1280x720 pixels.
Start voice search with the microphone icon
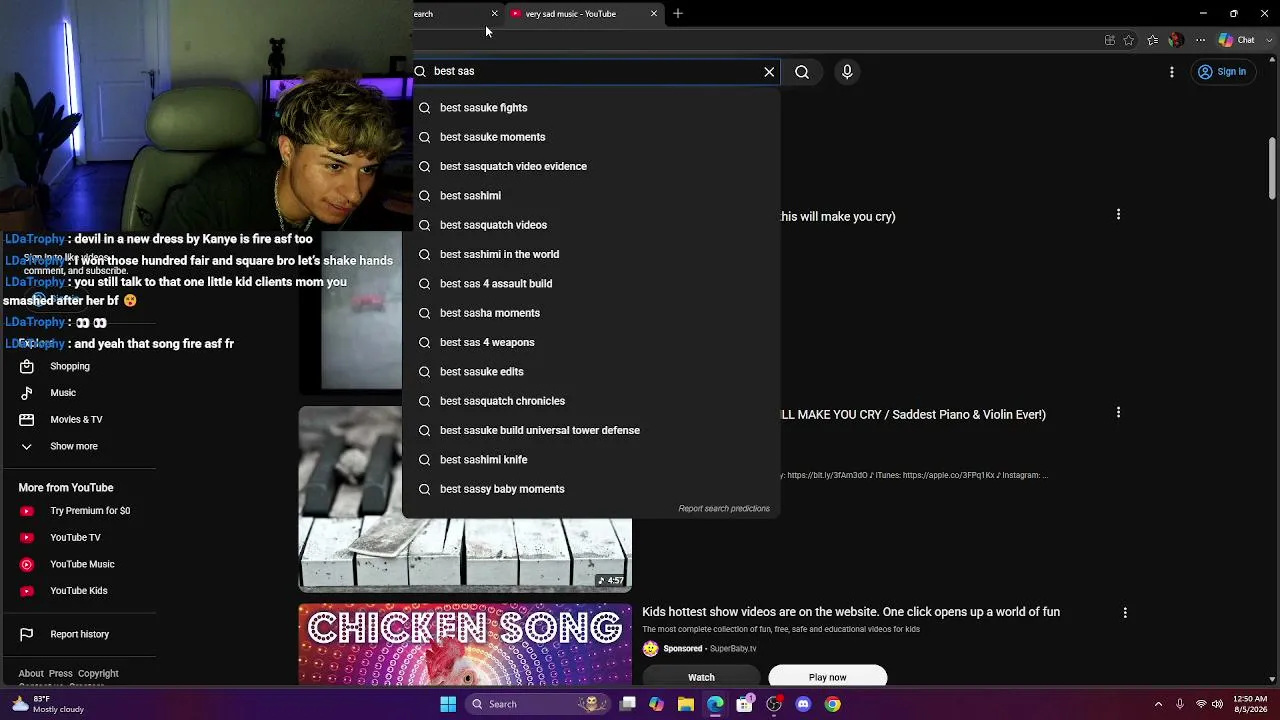coord(847,72)
